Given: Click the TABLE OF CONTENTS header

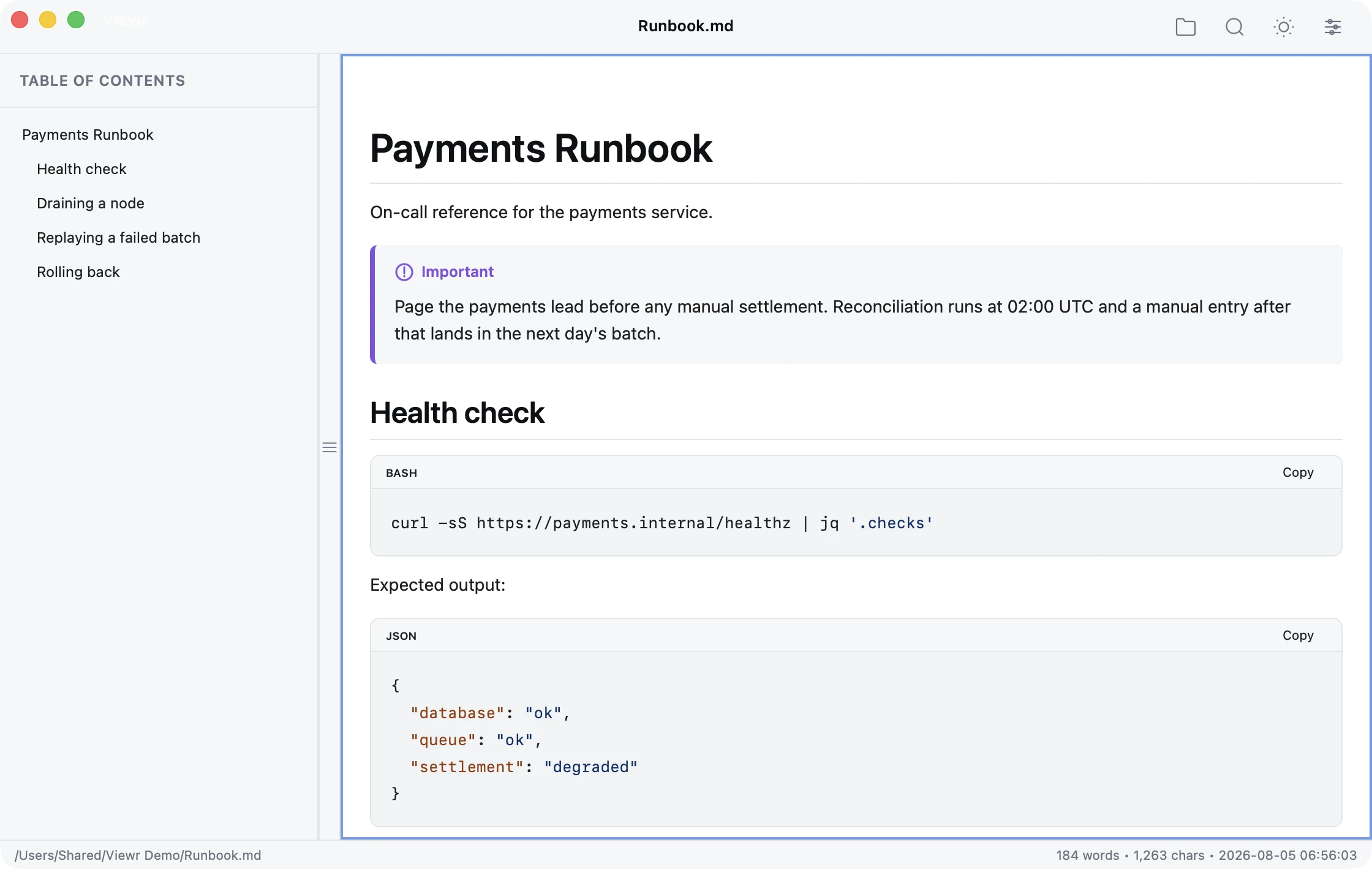Looking at the screenshot, I should [x=102, y=81].
